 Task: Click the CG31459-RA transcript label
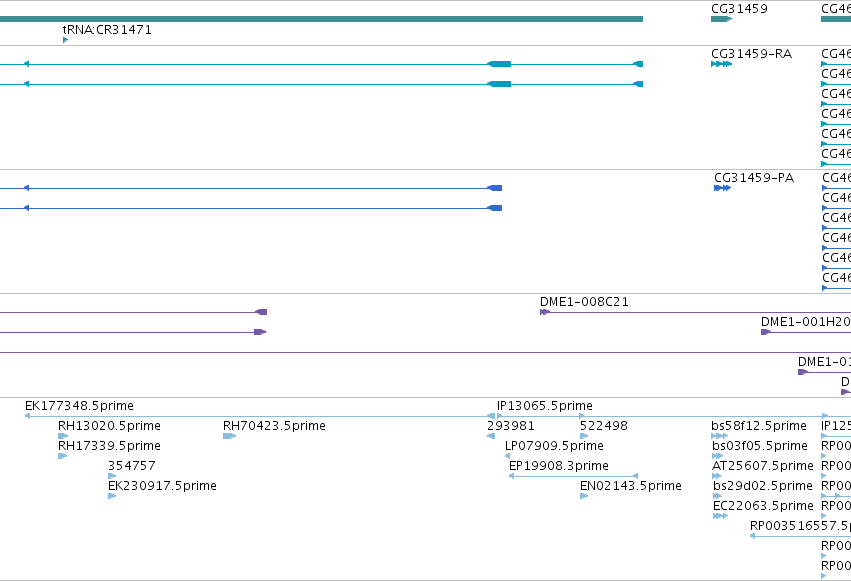(751, 54)
